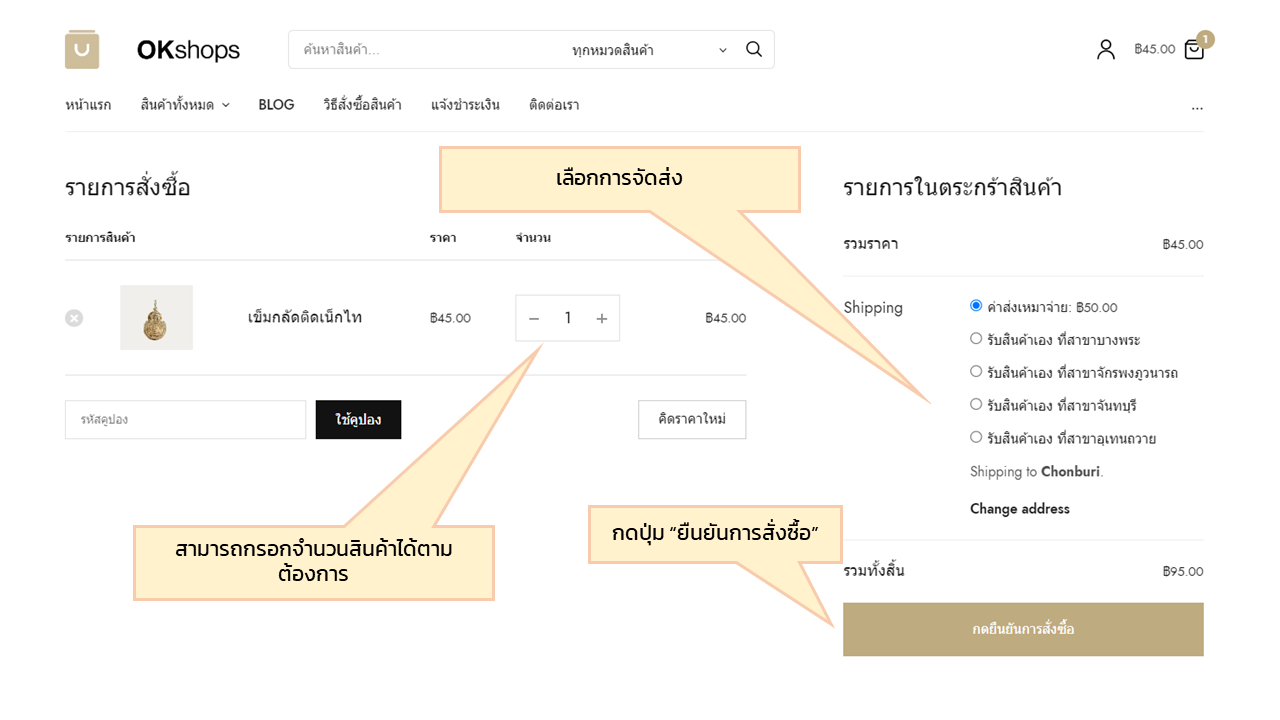This screenshot has height=720, width=1280.
Task: Click the search magnifier icon
Action: click(x=754, y=49)
